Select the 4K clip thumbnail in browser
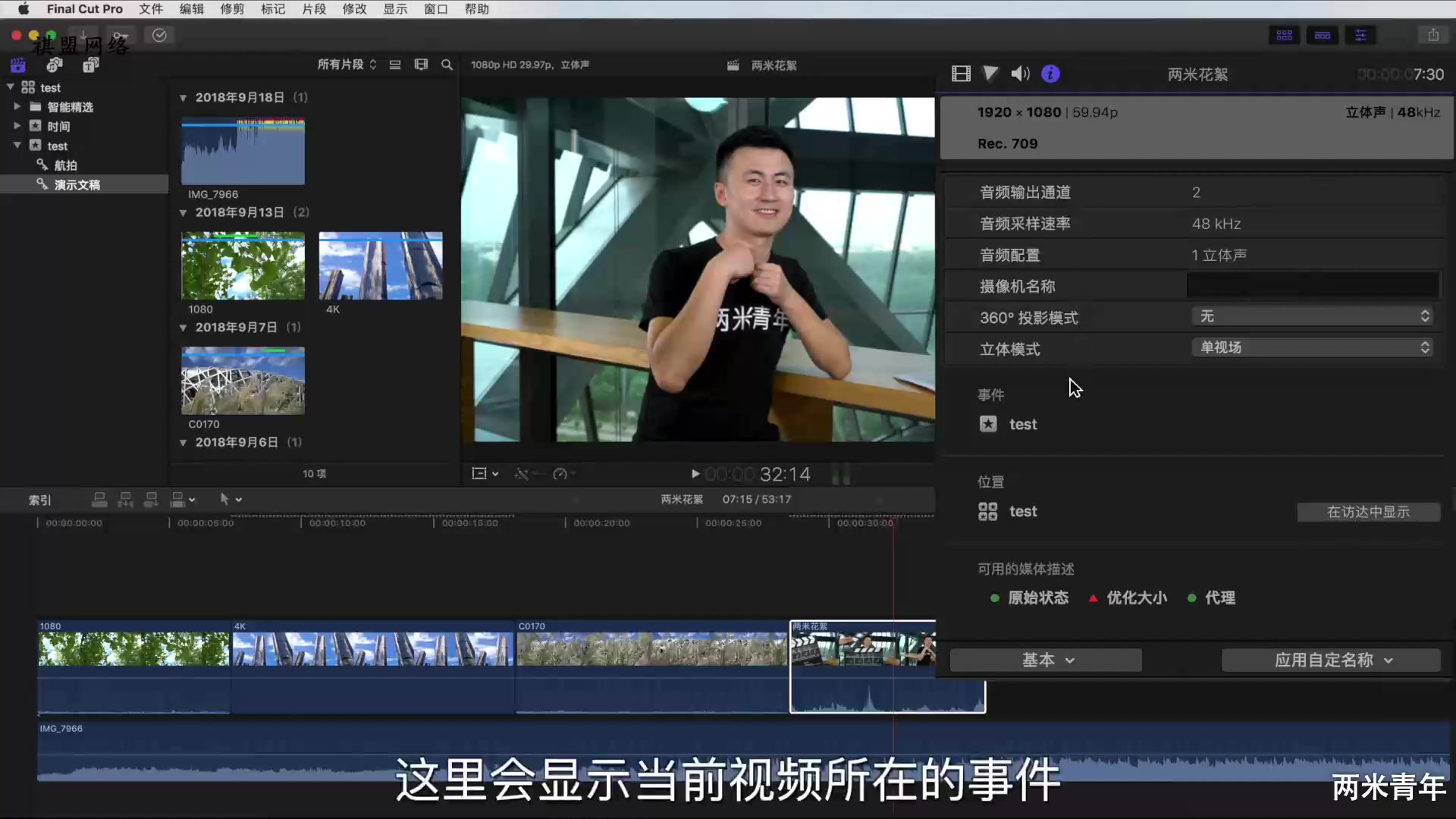This screenshot has width=1456, height=819. (x=381, y=266)
